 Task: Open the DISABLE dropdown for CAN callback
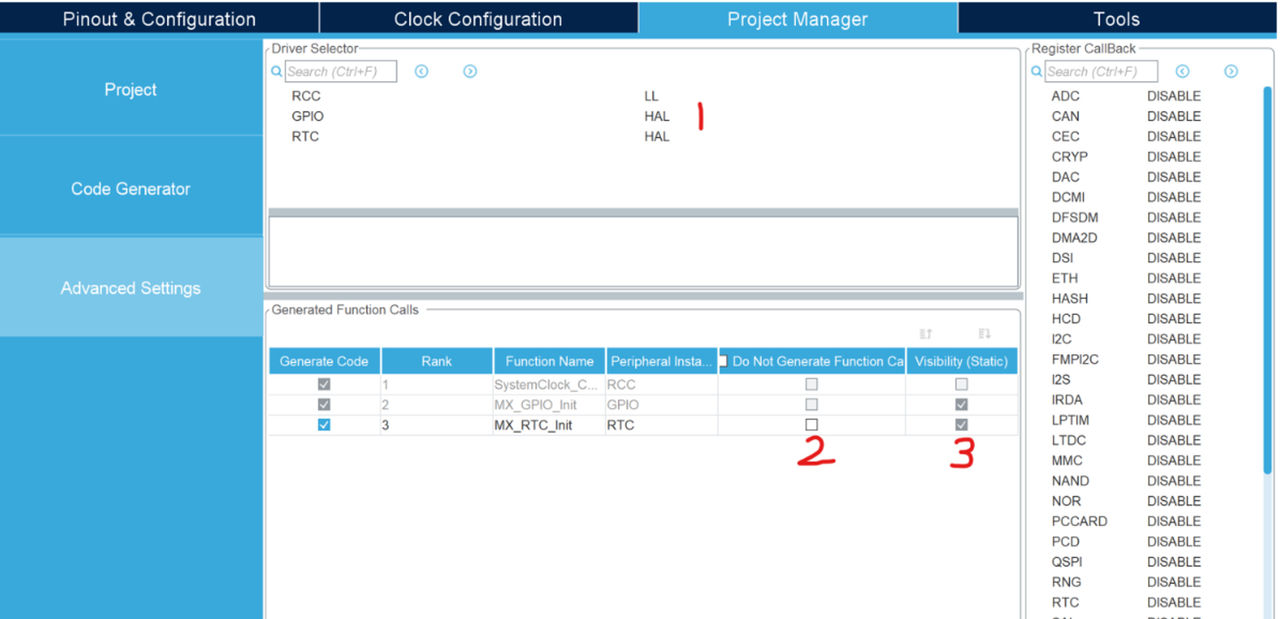click(1174, 116)
